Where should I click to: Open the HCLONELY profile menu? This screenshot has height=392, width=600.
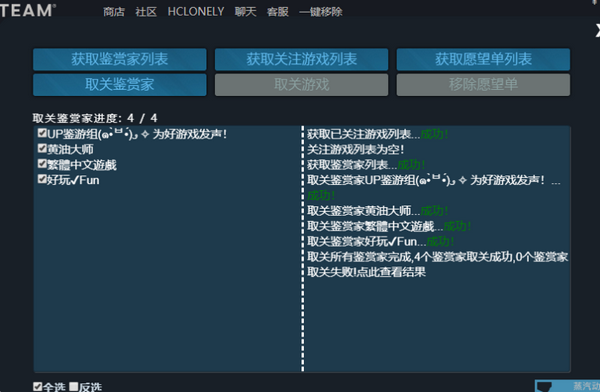click(196, 12)
